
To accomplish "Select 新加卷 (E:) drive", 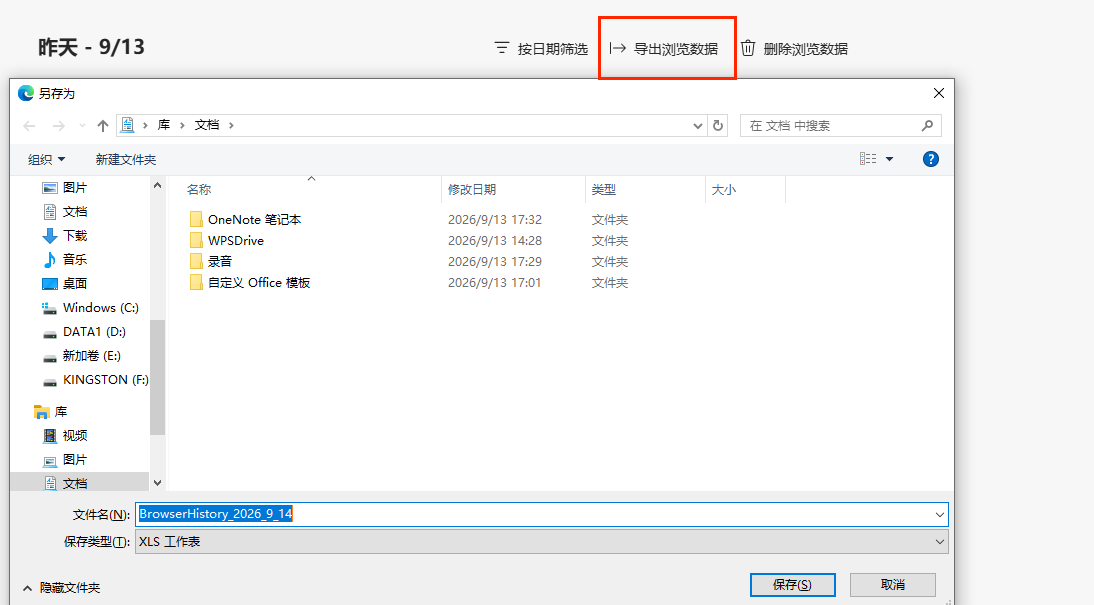I will (x=82, y=356).
